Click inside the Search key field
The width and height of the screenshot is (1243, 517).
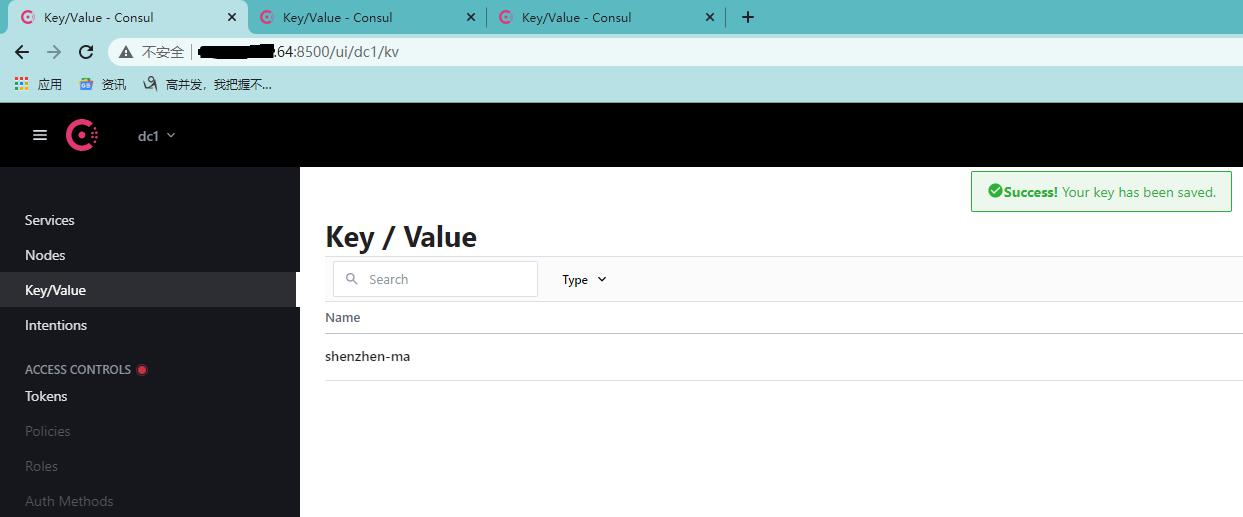(435, 279)
